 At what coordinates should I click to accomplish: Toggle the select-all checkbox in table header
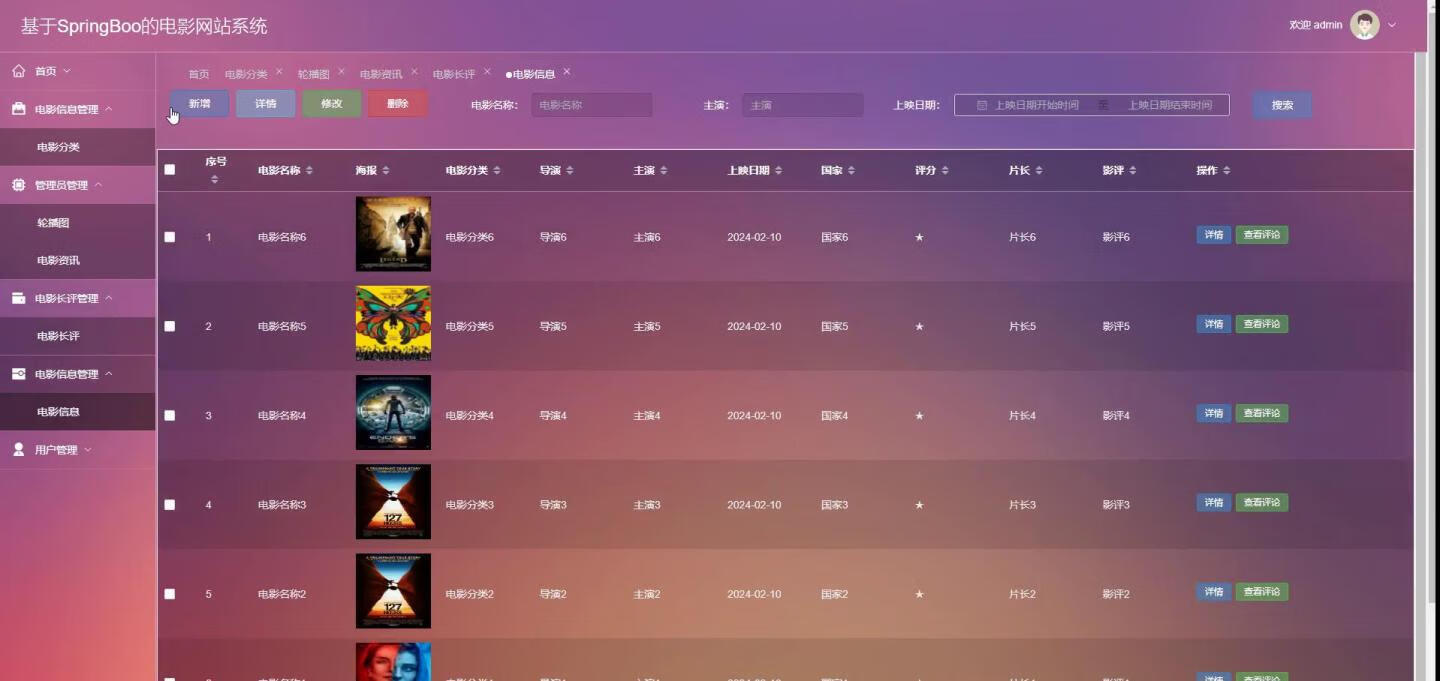(170, 170)
